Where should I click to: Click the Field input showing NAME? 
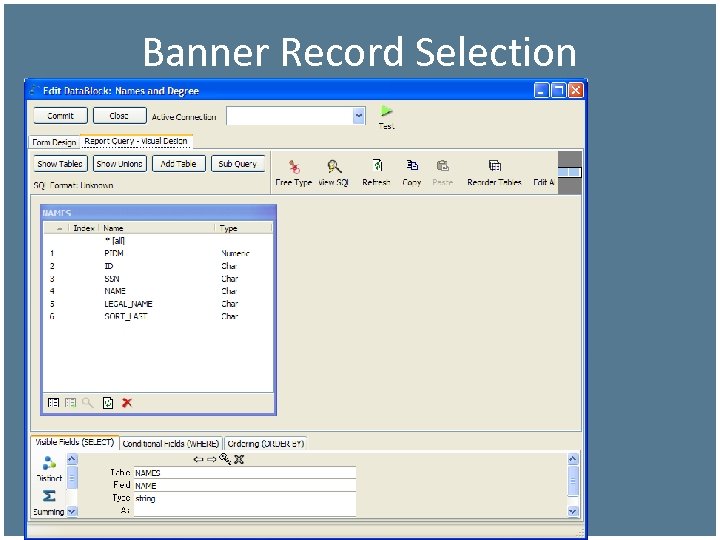pyautogui.click(x=245, y=485)
